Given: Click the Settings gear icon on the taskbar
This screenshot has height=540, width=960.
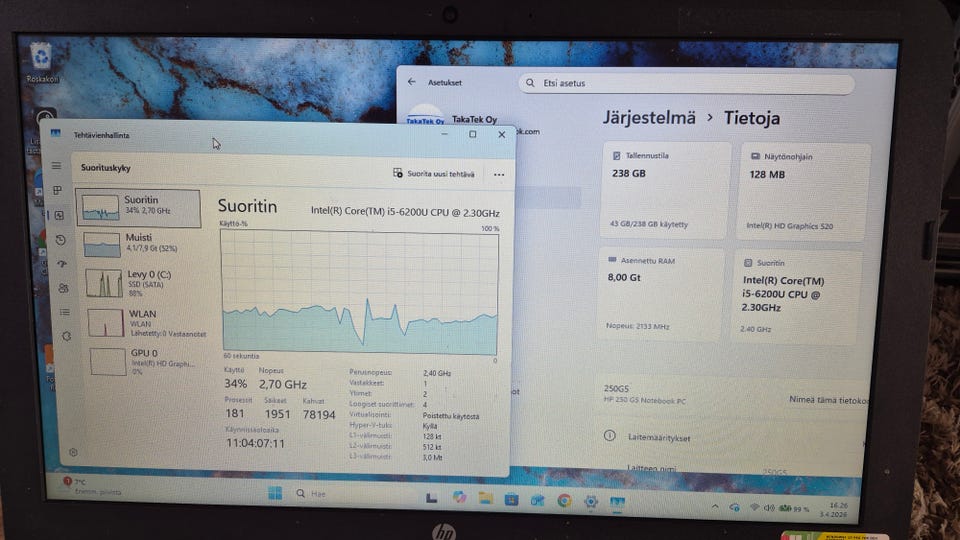Looking at the screenshot, I should 590,502.
